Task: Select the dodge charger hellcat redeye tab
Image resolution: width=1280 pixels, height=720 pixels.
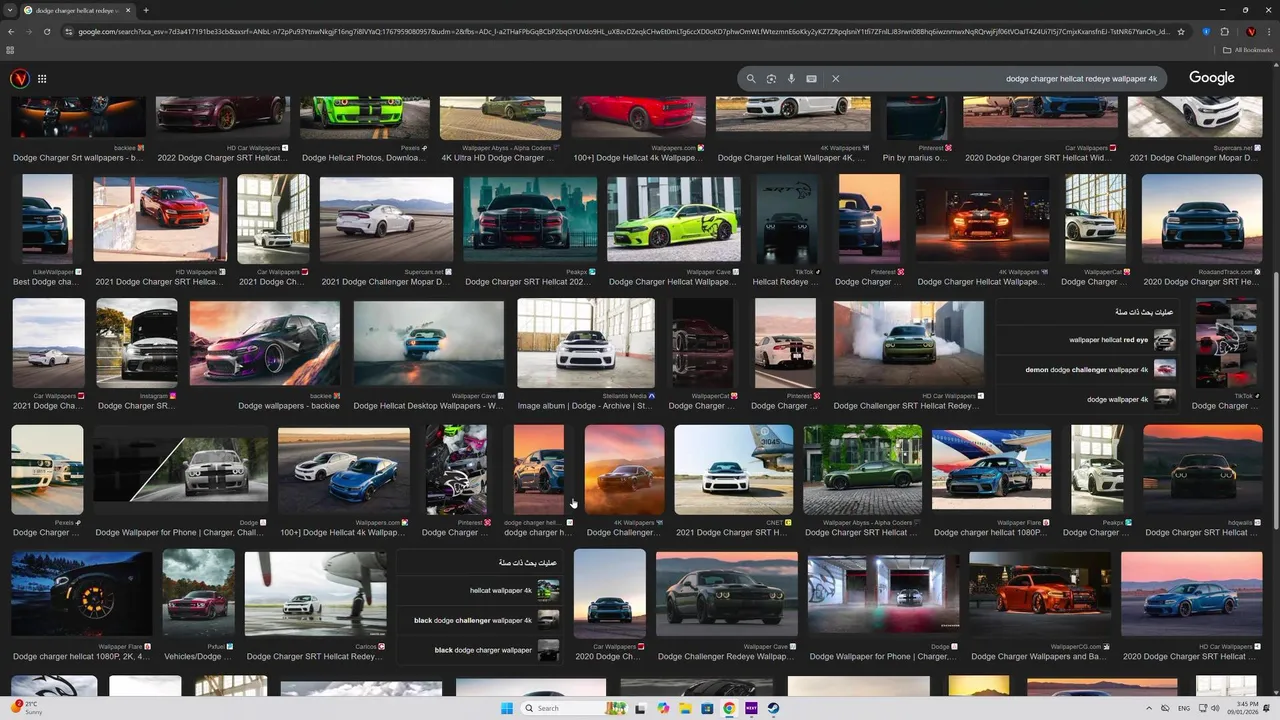Action: [77, 10]
